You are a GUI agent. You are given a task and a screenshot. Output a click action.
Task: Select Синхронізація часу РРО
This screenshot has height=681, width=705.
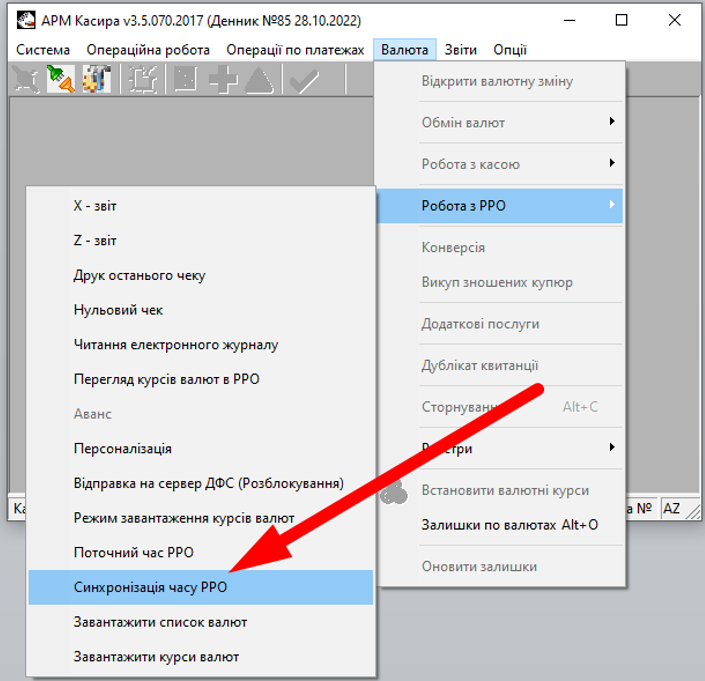pyautogui.click(x=150, y=588)
